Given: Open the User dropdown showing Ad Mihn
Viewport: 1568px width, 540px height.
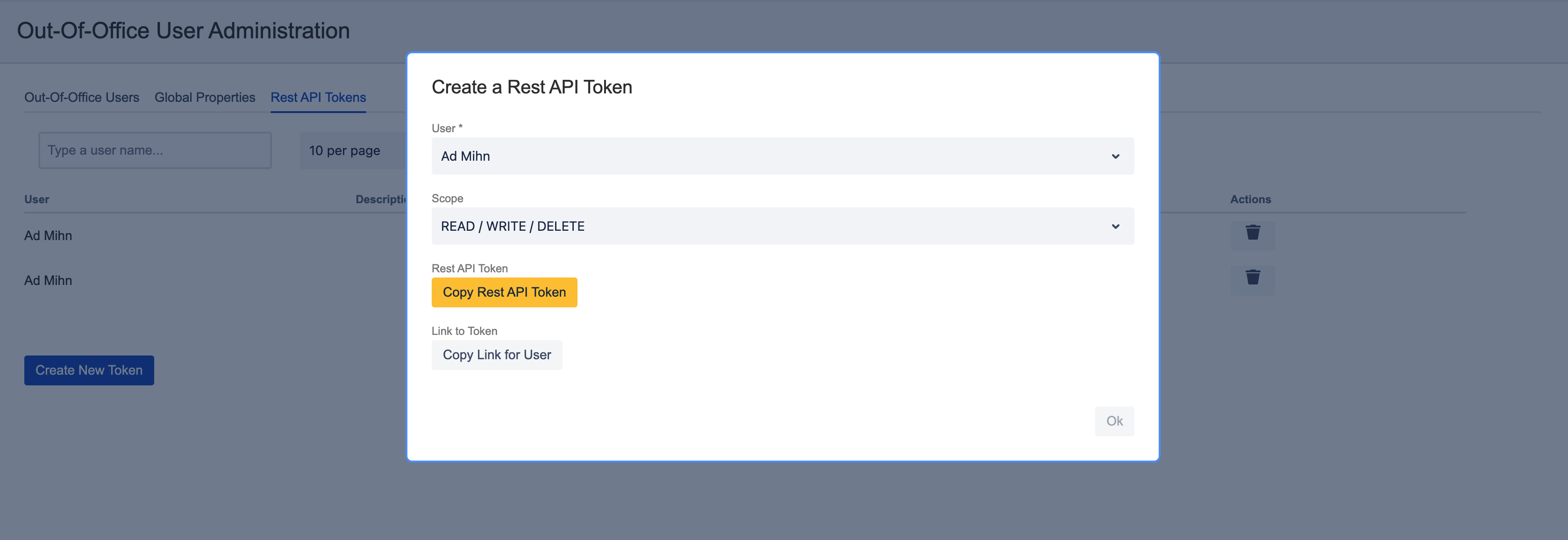Looking at the screenshot, I should click(x=782, y=156).
